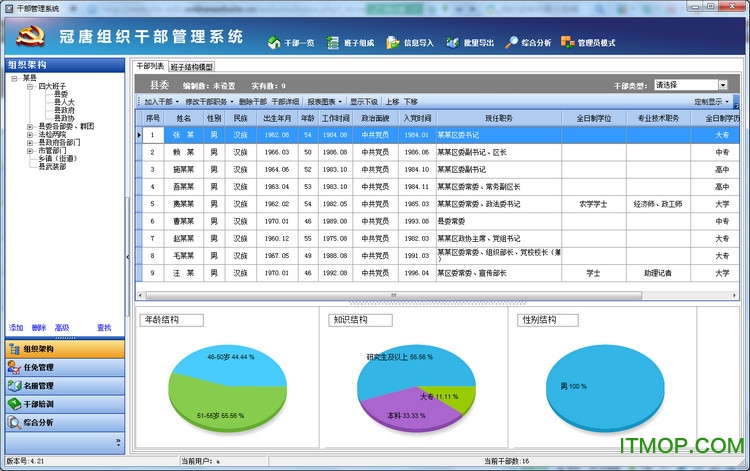Open the 干部培训 sidebar section
This screenshot has height=471, width=750.
click(x=65, y=404)
